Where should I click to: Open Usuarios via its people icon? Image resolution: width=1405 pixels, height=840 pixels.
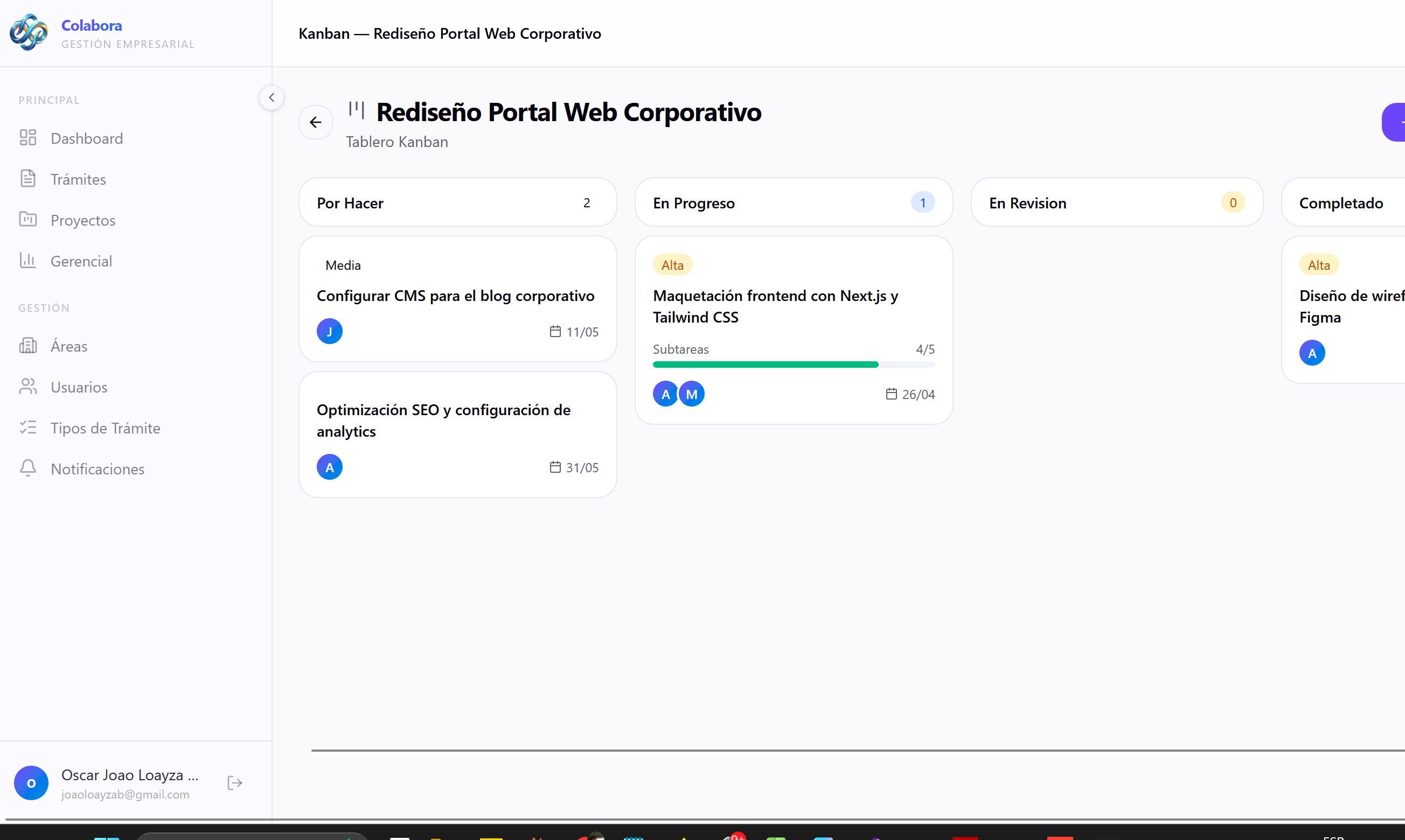click(29, 387)
